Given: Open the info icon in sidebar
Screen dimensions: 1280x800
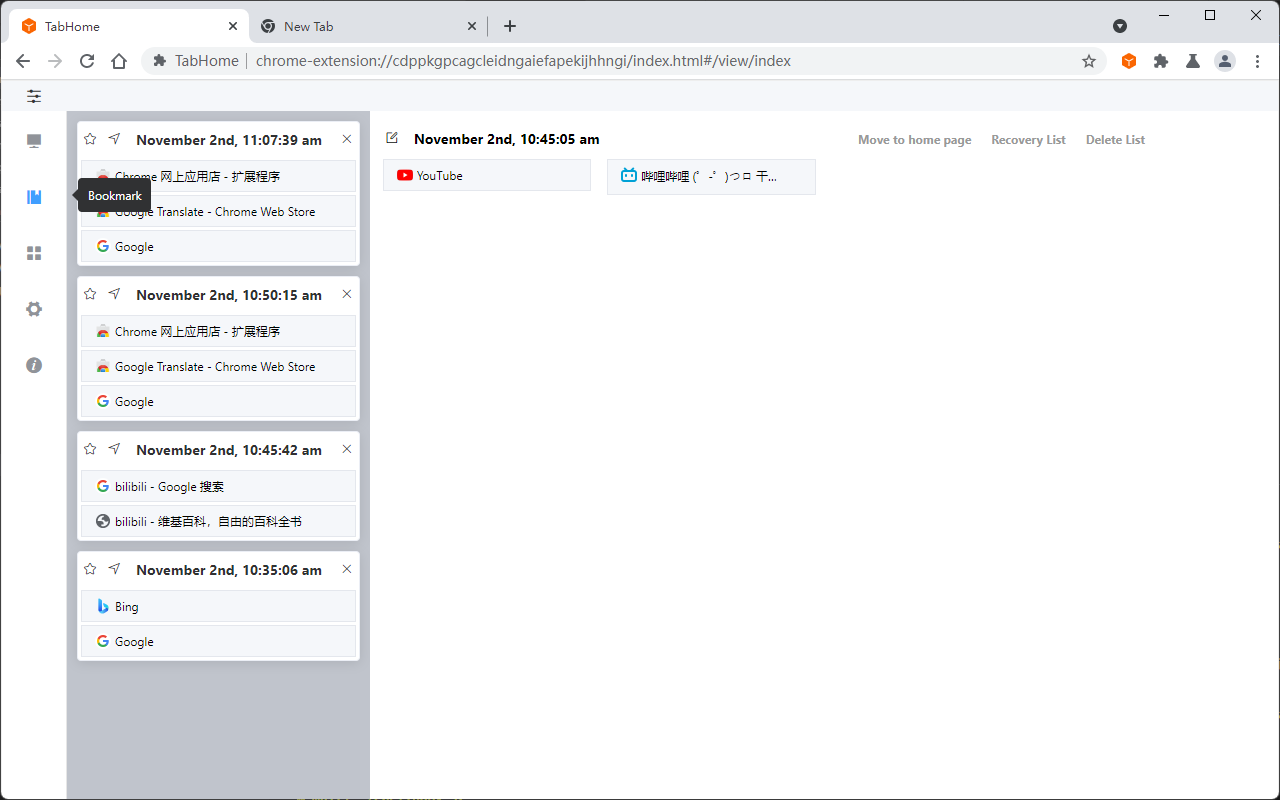Looking at the screenshot, I should click(x=34, y=365).
